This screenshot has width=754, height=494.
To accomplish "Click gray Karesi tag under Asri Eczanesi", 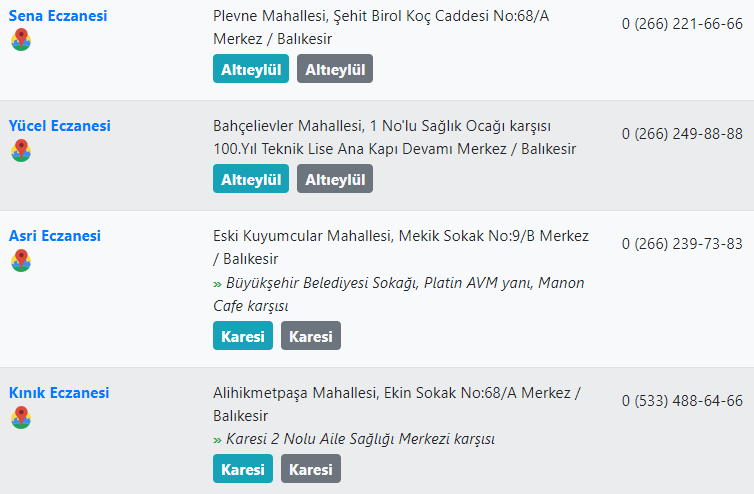I will pos(311,336).
